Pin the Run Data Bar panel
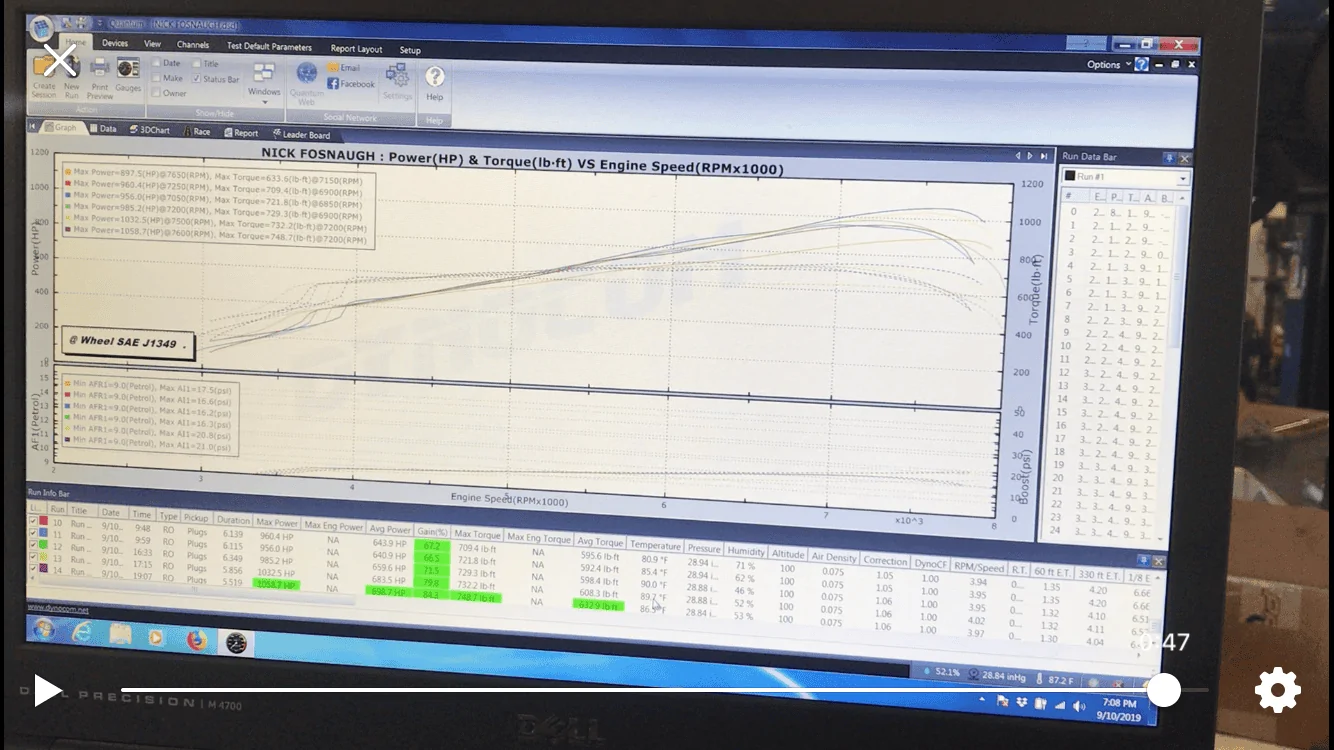Viewport: 1334px width, 750px height. click(1169, 158)
